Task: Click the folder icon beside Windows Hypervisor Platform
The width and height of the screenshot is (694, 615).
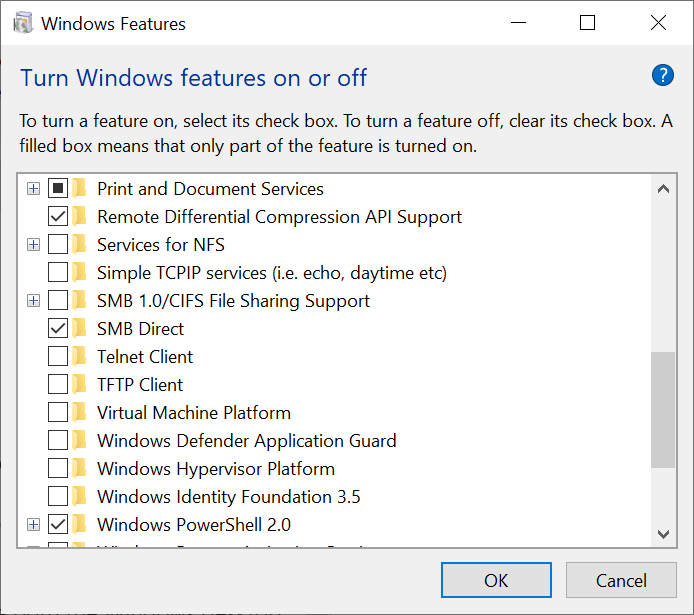Action: (x=79, y=469)
